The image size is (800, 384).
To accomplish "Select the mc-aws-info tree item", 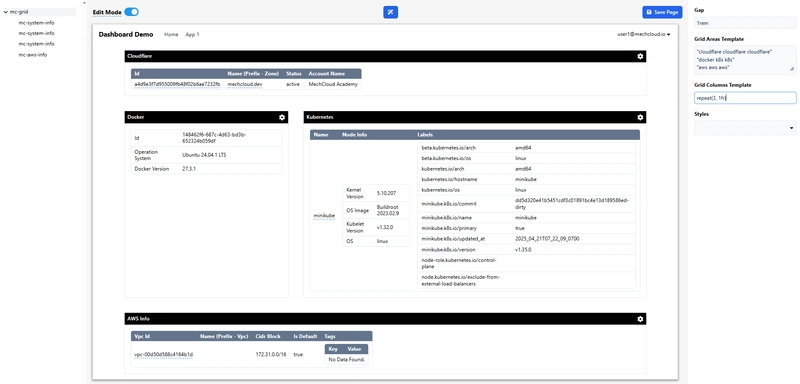I will (x=33, y=55).
